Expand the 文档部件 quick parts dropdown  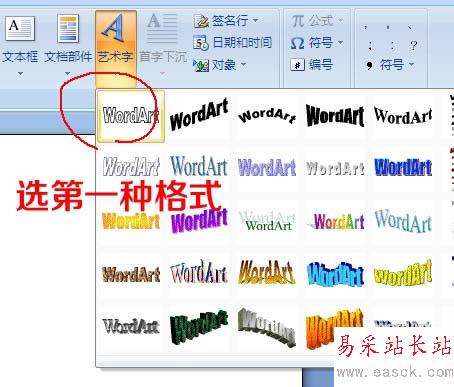(68, 73)
